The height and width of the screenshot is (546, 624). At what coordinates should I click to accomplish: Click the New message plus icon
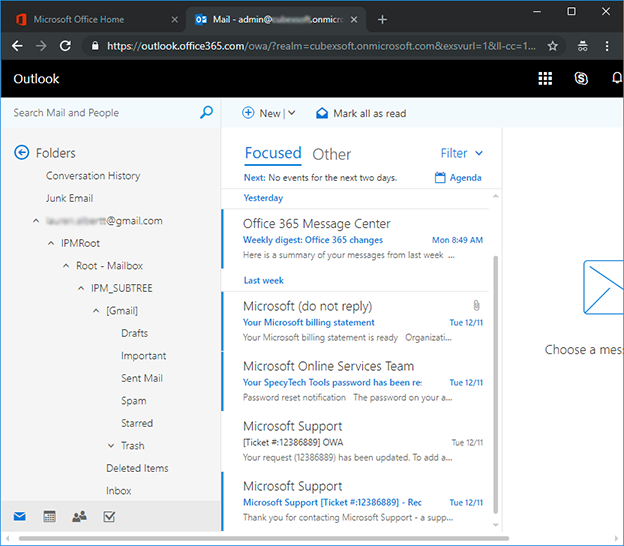248,113
